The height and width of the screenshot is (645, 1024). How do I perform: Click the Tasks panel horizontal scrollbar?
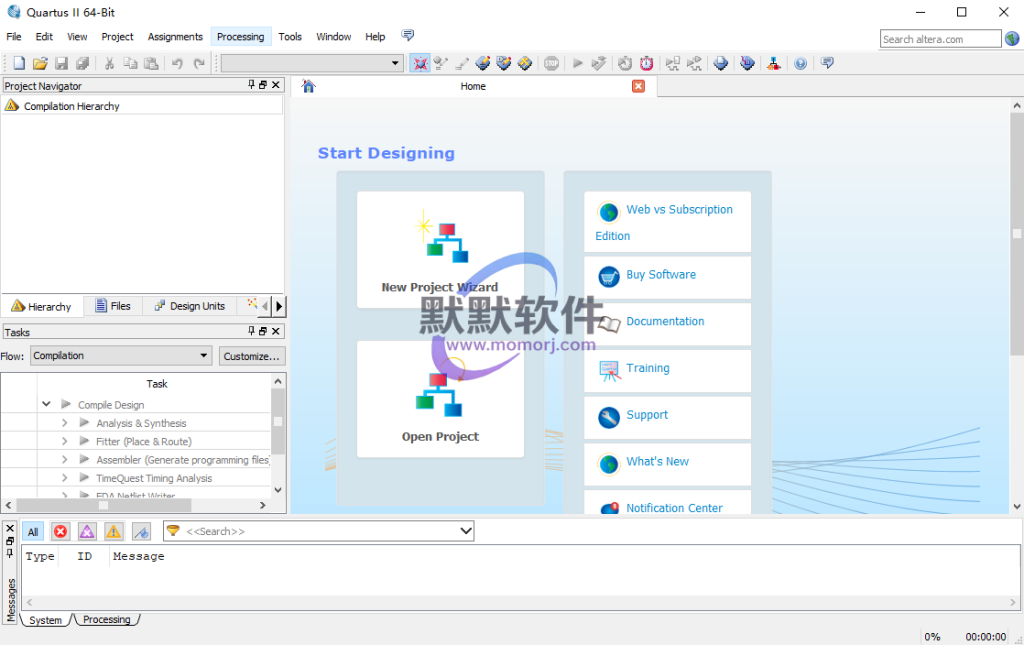[103, 505]
